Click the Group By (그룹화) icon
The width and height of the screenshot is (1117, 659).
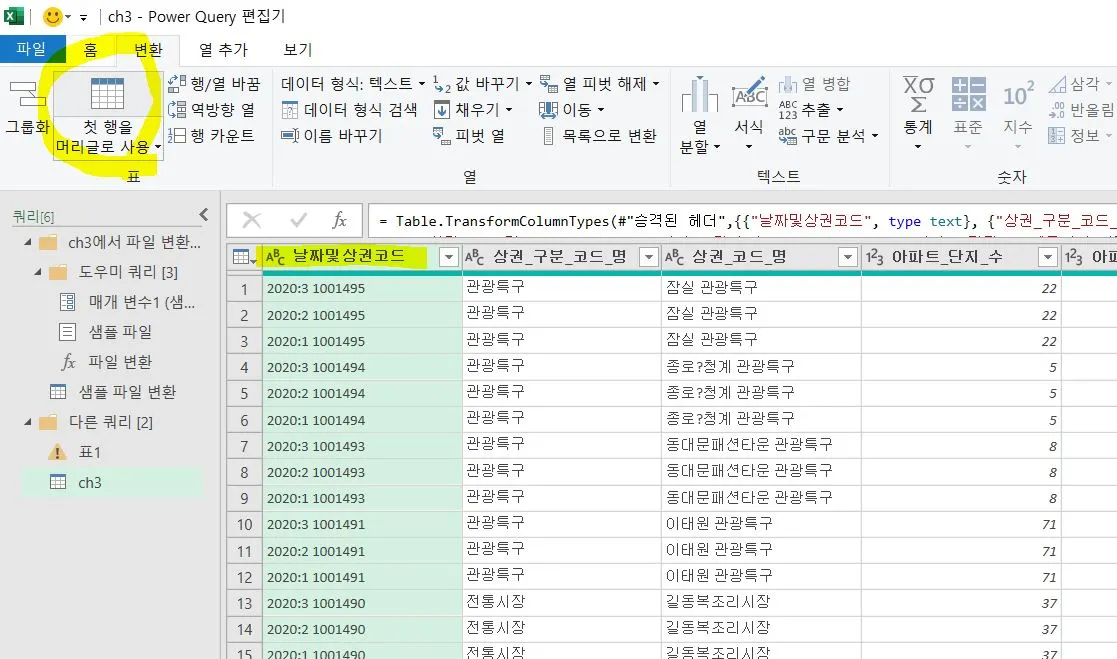point(27,93)
